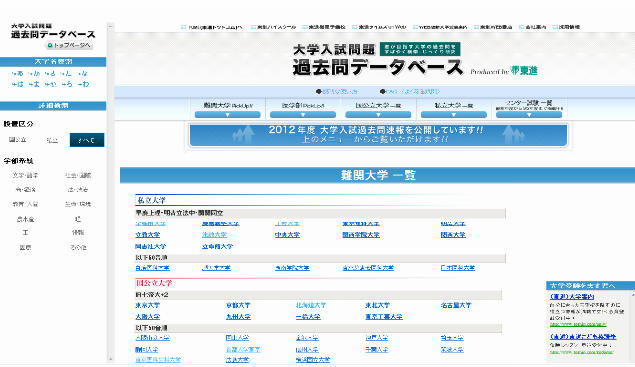Open 東北大学 link

click(x=377, y=305)
